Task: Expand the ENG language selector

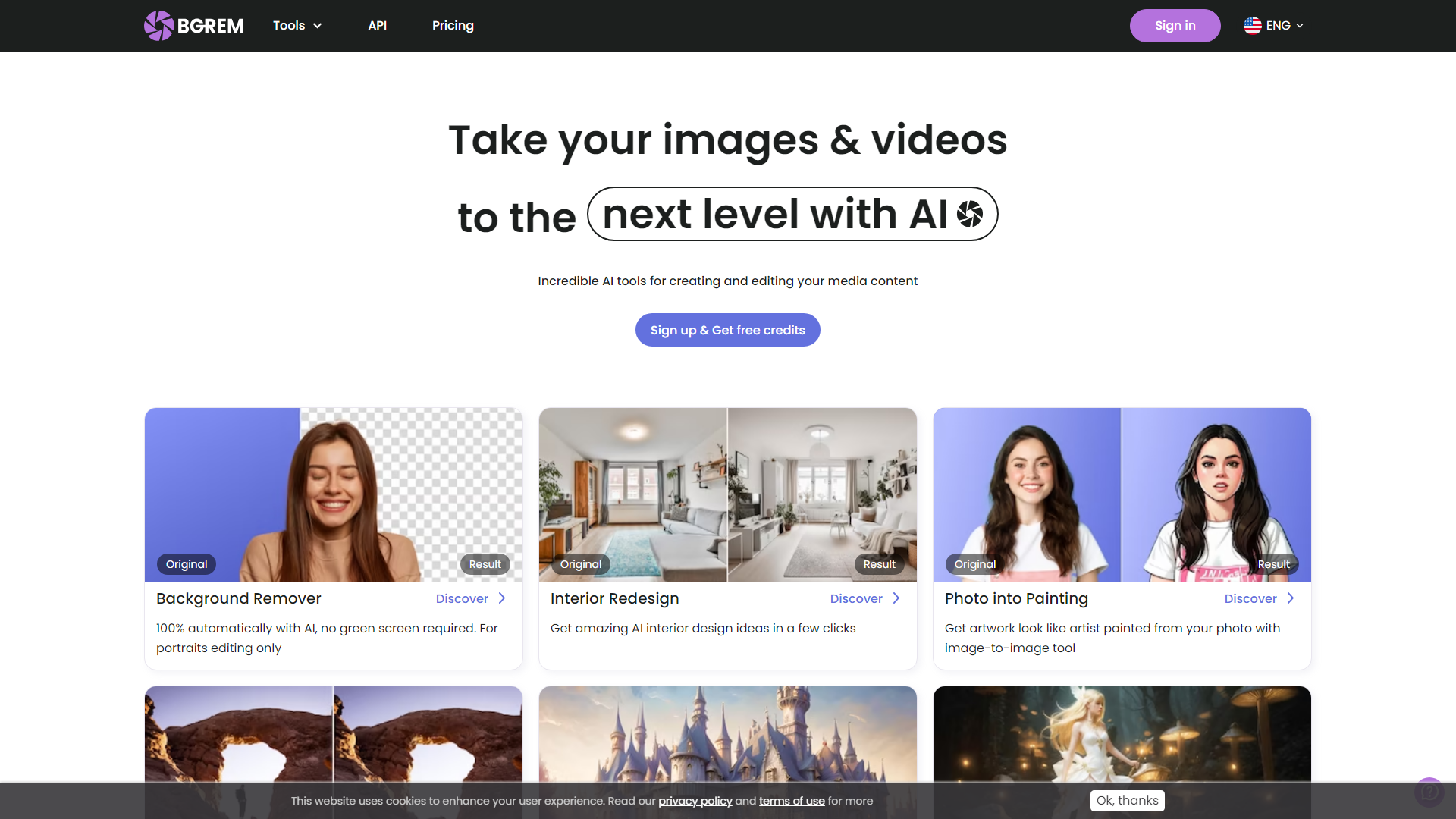Action: (x=1274, y=26)
